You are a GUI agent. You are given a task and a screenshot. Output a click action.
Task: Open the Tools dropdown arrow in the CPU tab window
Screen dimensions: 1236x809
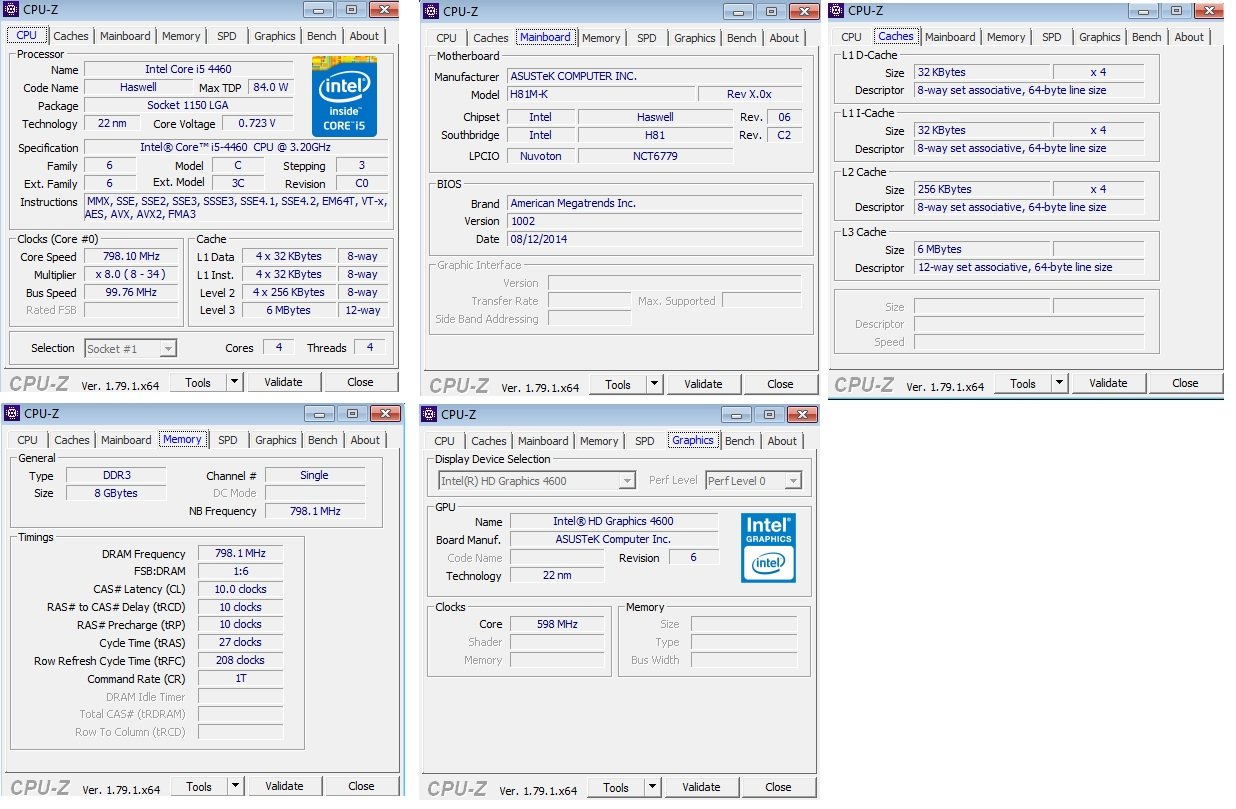click(x=234, y=382)
